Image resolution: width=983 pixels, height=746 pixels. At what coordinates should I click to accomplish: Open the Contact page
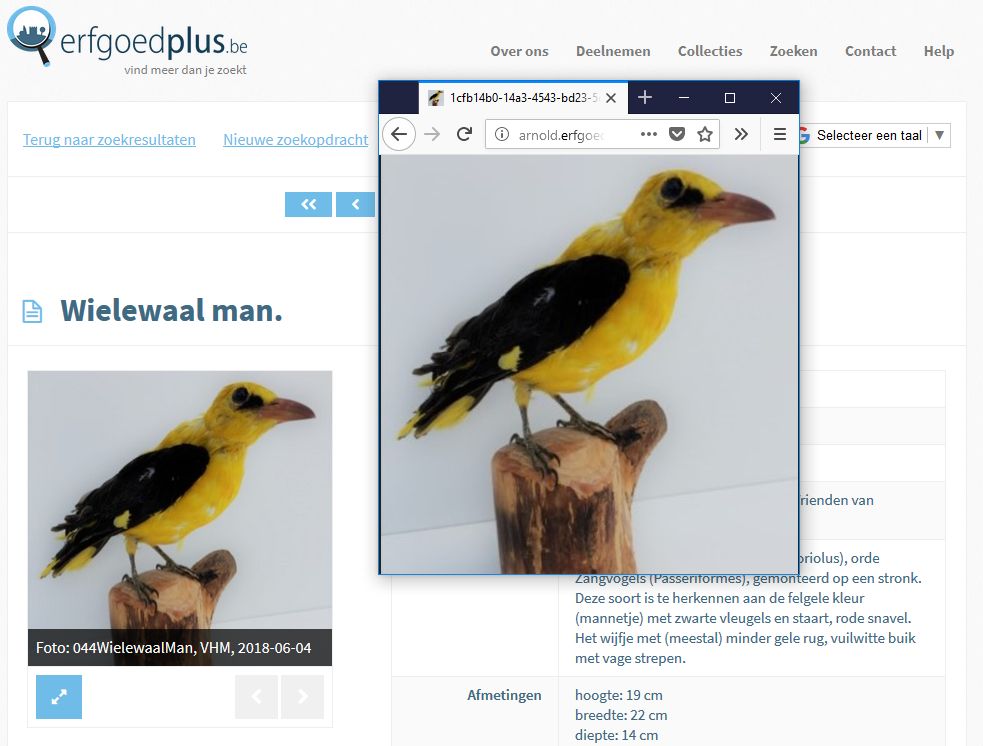[870, 51]
